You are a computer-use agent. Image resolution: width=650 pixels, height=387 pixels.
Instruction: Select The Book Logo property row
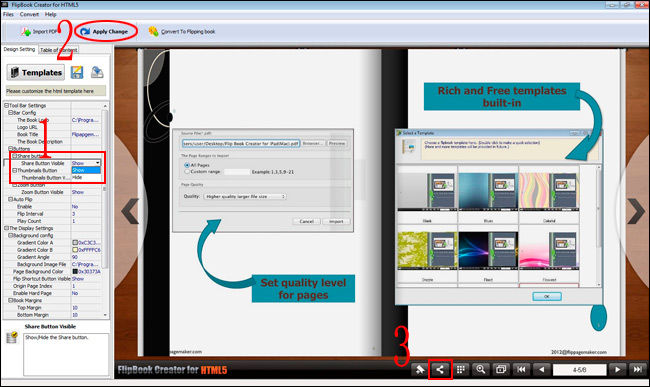pyautogui.click(x=52, y=120)
